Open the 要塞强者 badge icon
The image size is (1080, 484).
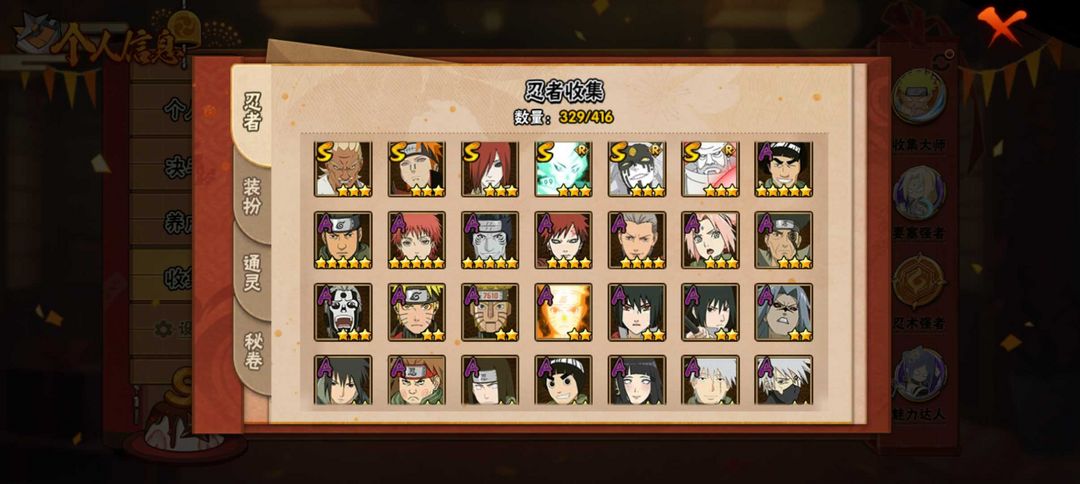click(919, 193)
